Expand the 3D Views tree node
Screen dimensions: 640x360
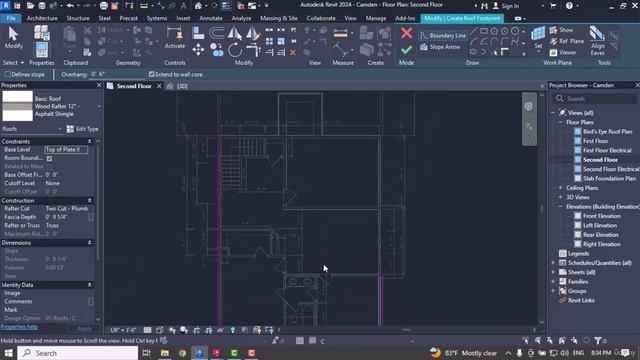(560, 197)
